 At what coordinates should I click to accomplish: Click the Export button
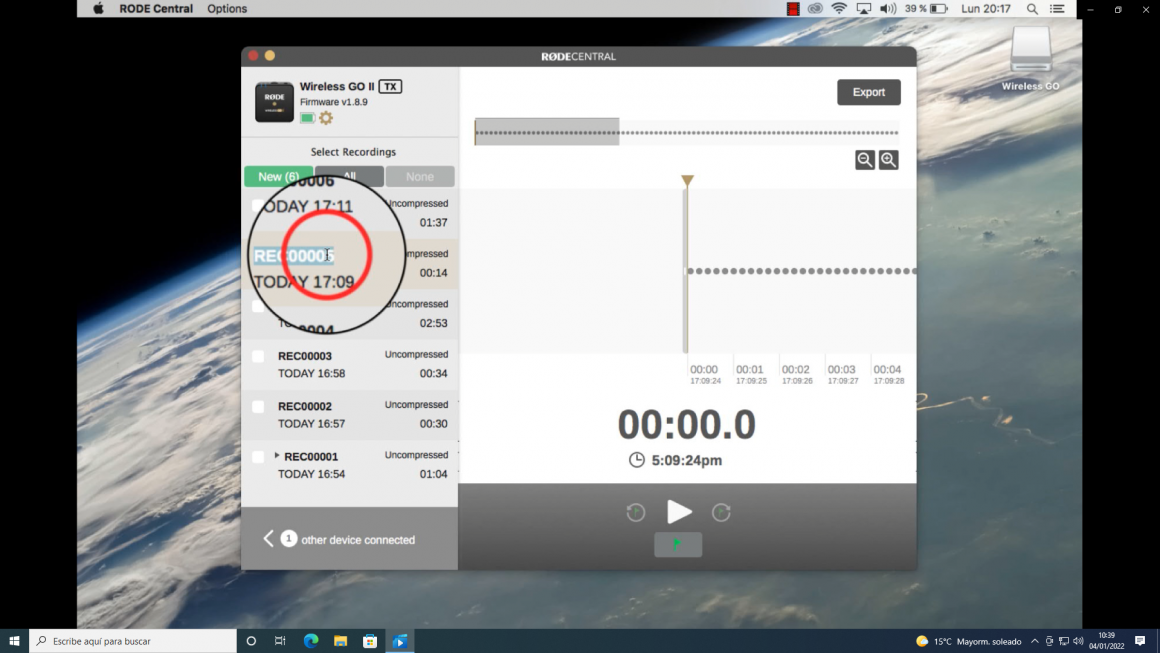tap(868, 92)
